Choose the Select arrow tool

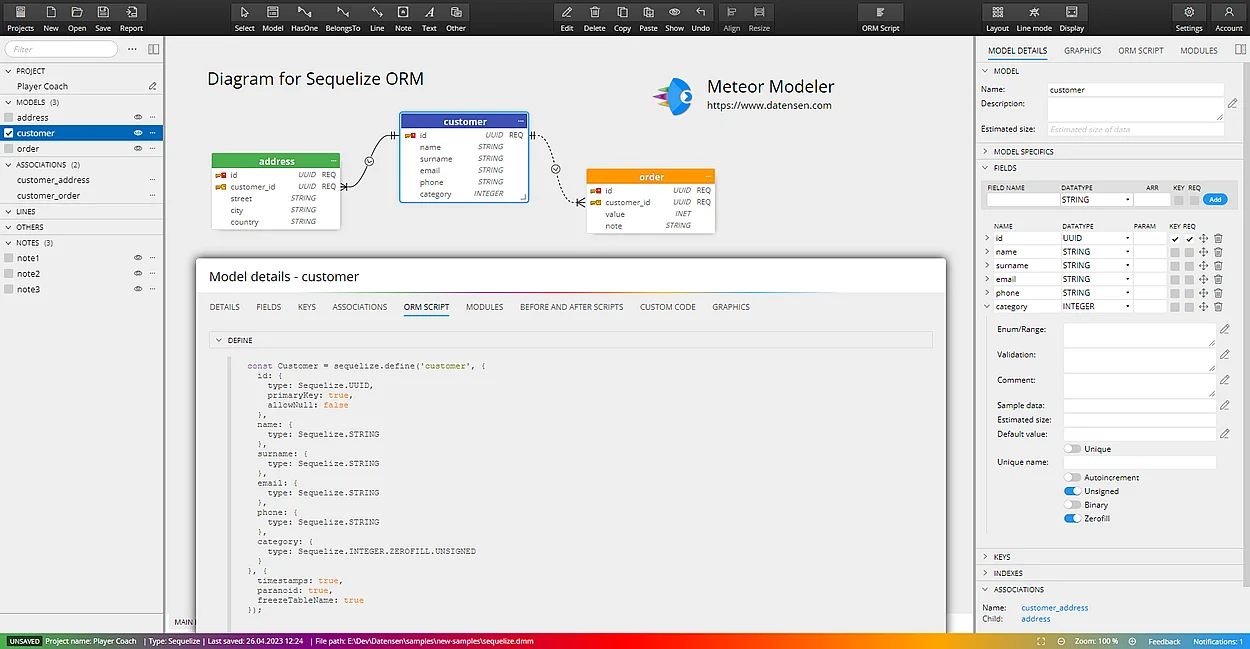(x=245, y=17)
